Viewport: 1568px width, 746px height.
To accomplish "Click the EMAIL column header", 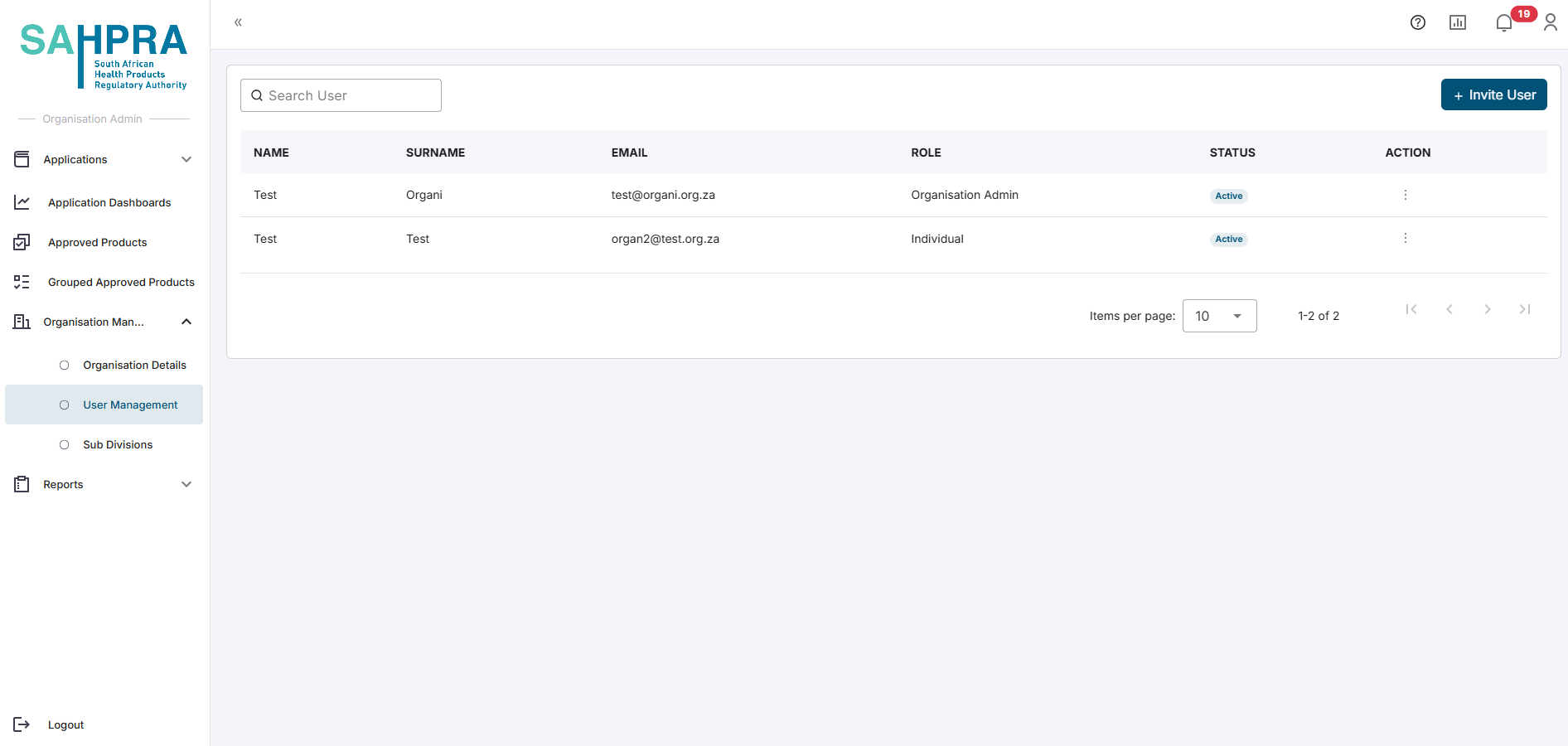I will coord(629,153).
